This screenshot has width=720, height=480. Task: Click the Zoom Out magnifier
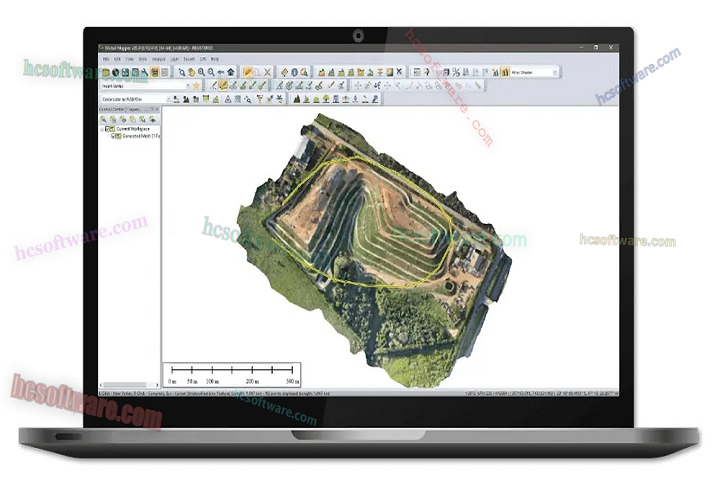tap(211, 72)
